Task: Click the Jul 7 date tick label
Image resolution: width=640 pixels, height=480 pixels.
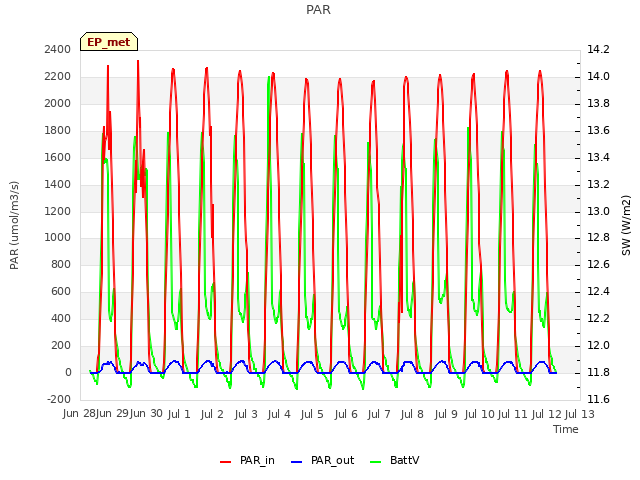Action: tap(379, 414)
